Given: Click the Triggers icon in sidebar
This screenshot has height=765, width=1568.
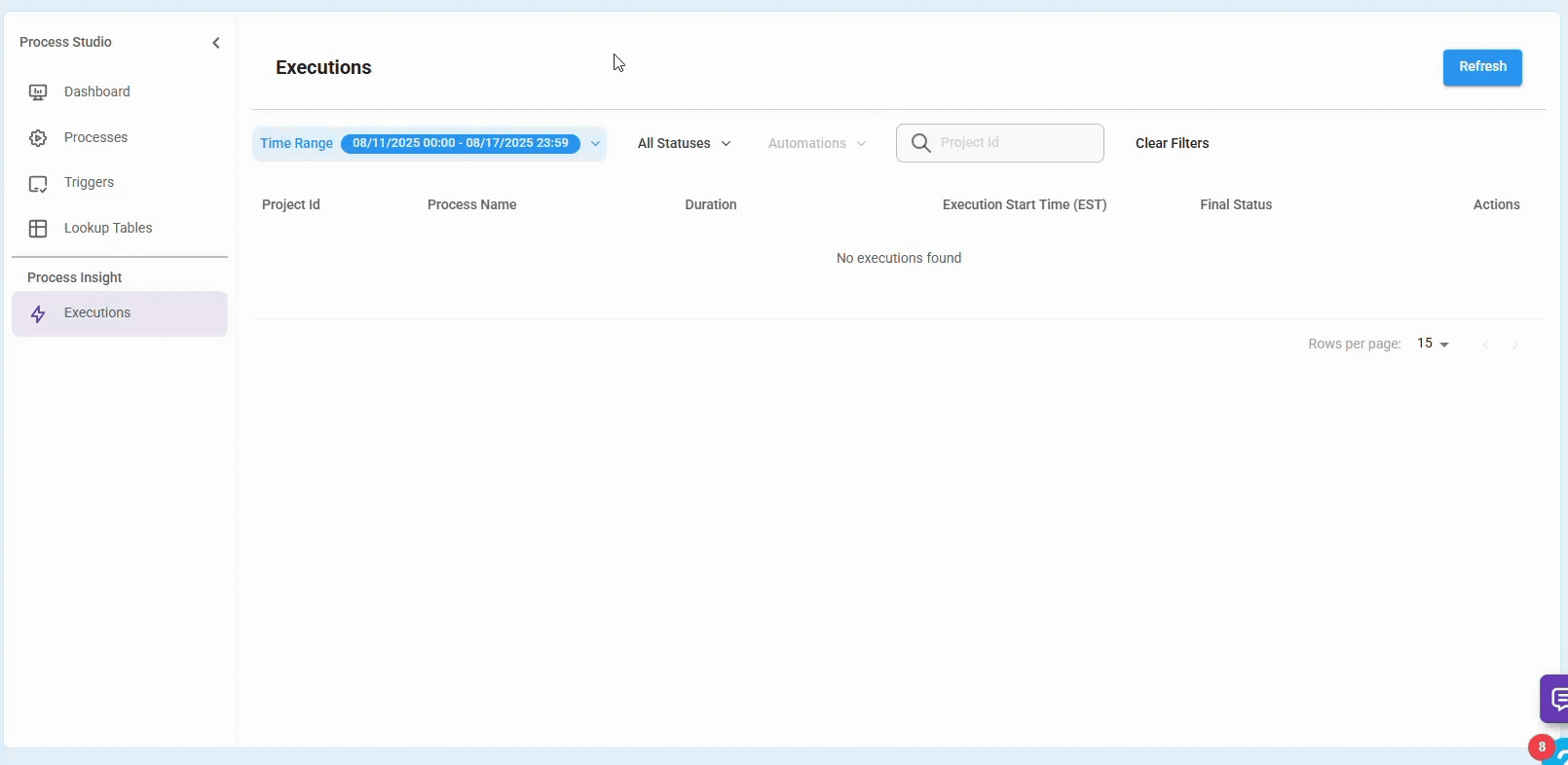Looking at the screenshot, I should coord(38,184).
